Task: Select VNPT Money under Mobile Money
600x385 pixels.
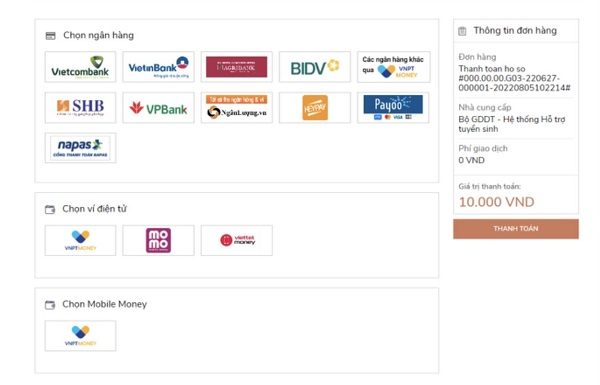Action: pyautogui.click(x=80, y=336)
